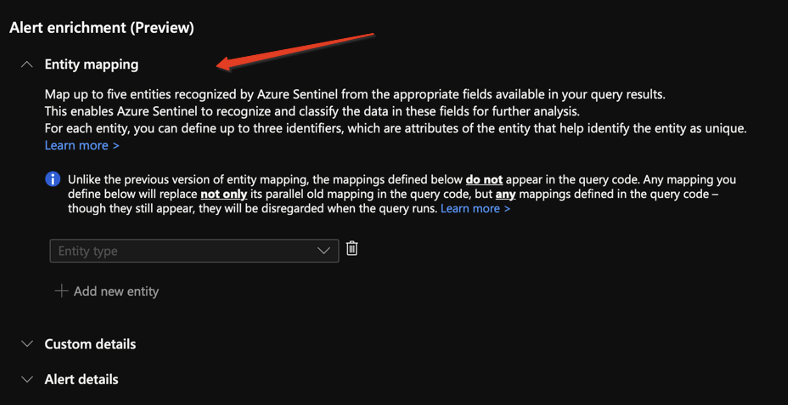Click the plus icon beside Add new entity

61,291
